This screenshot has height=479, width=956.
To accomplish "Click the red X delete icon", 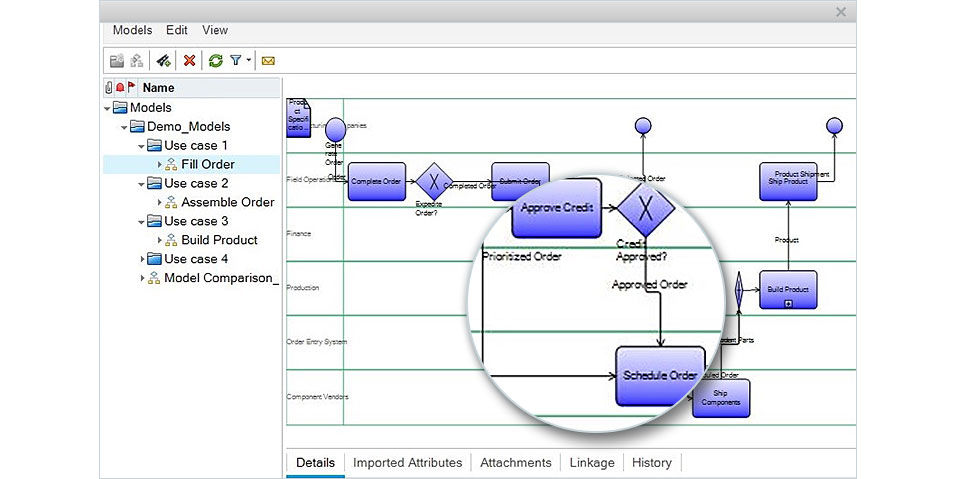I will [189, 61].
